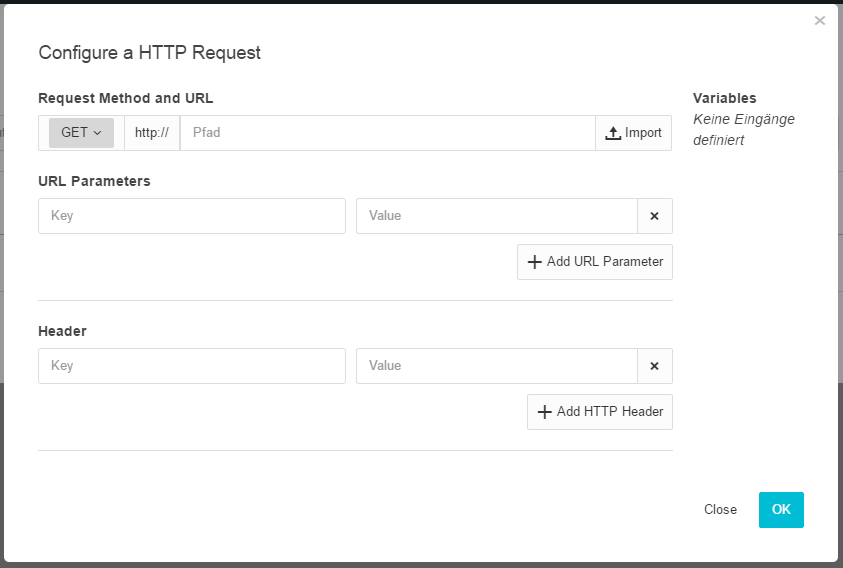Focus the URL Parameters Value field
Viewport: 843px width, 568px height.
[x=496, y=216]
